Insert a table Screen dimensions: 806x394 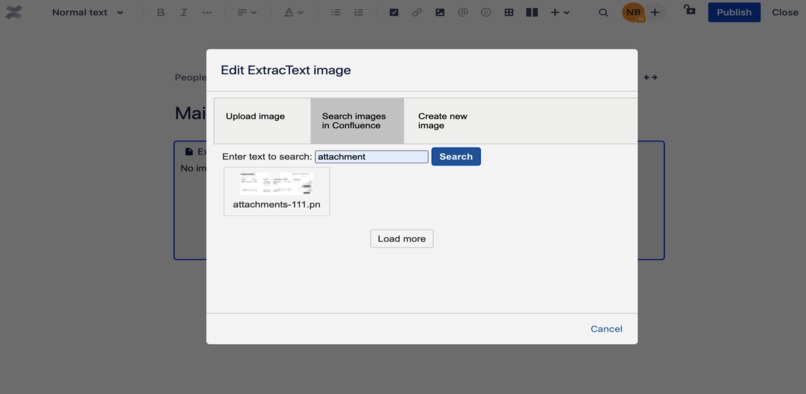pyautogui.click(x=509, y=12)
